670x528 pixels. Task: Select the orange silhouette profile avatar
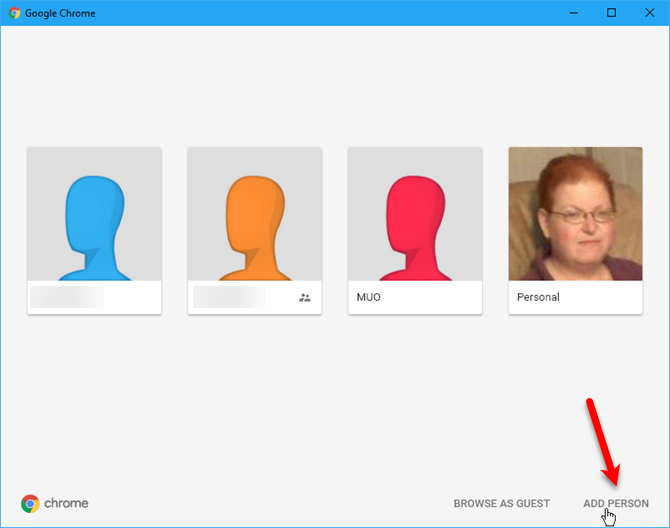254,214
